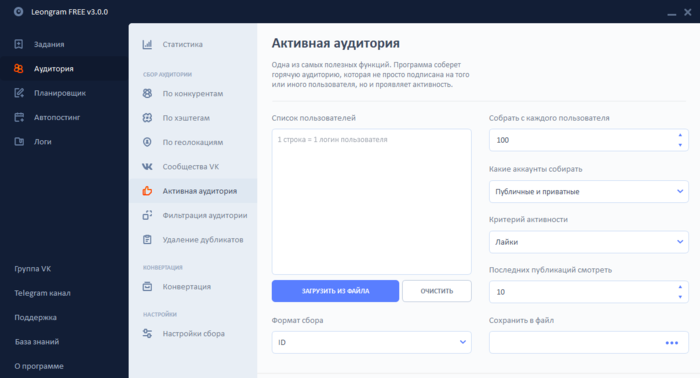Click the Настройки сбора sliders icon
This screenshot has height=378, width=700.
(x=147, y=333)
